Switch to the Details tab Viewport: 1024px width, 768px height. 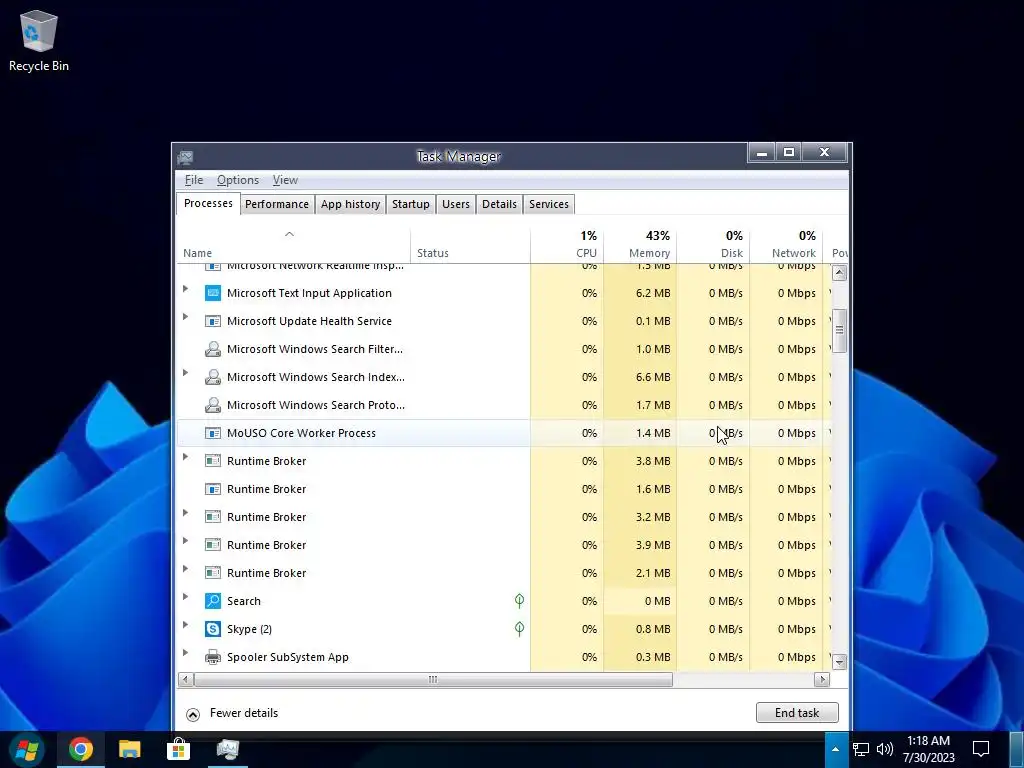pyautogui.click(x=499, y=204)
